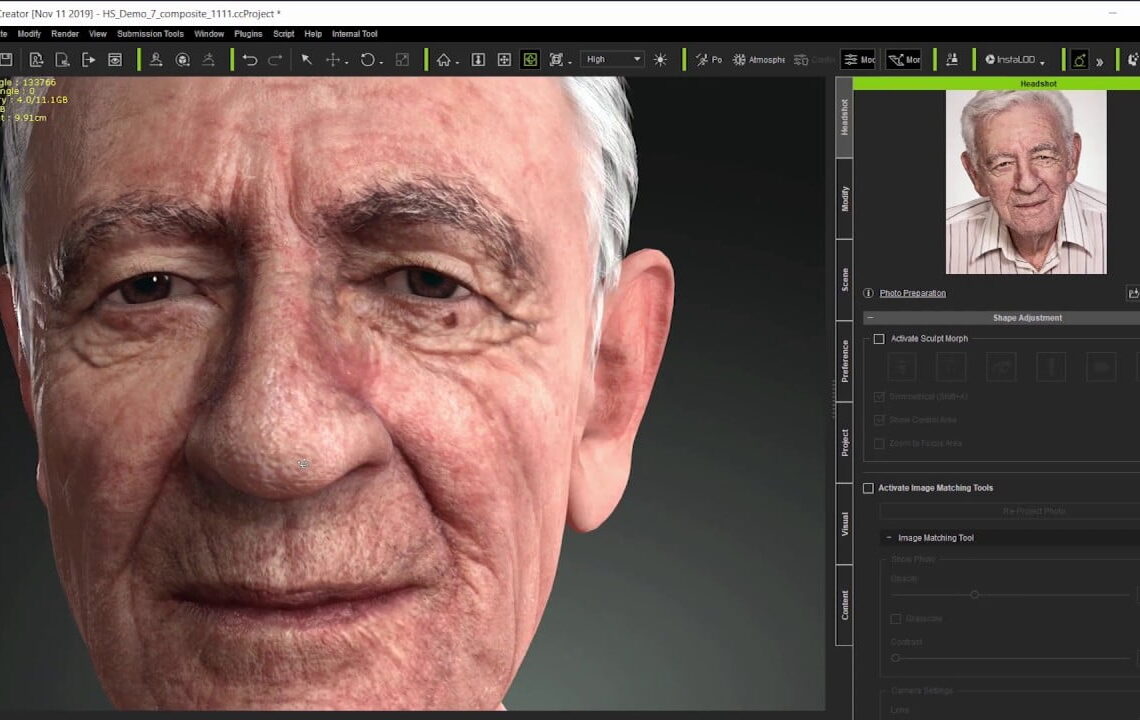Screen dimensions: 1140x720
Task: Select the Pose tool icon
Action: tap(700, 59)
